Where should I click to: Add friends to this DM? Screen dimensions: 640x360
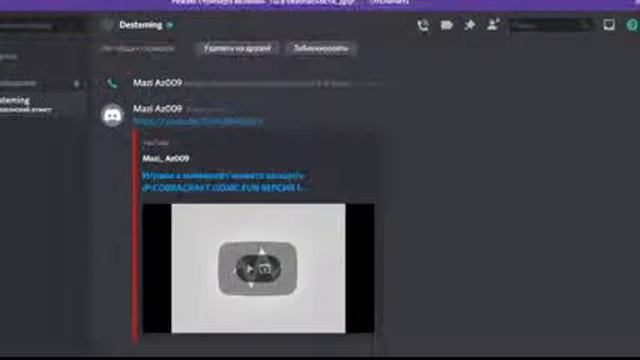493,25
